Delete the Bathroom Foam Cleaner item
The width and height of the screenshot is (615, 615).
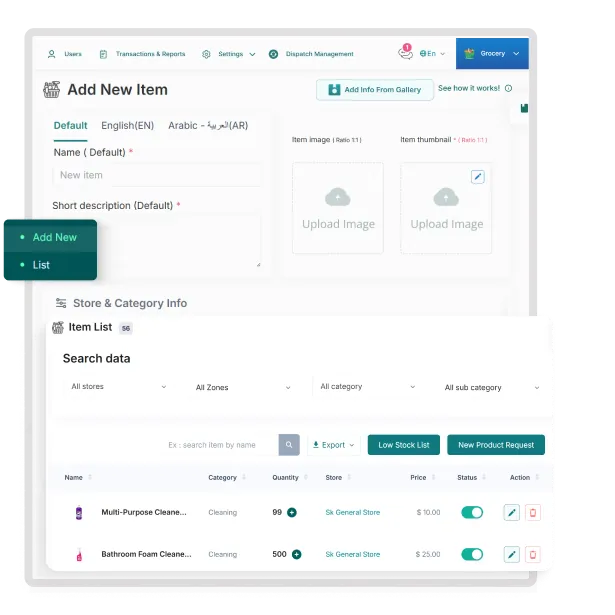pyautogui.click(x=533, y=554)
